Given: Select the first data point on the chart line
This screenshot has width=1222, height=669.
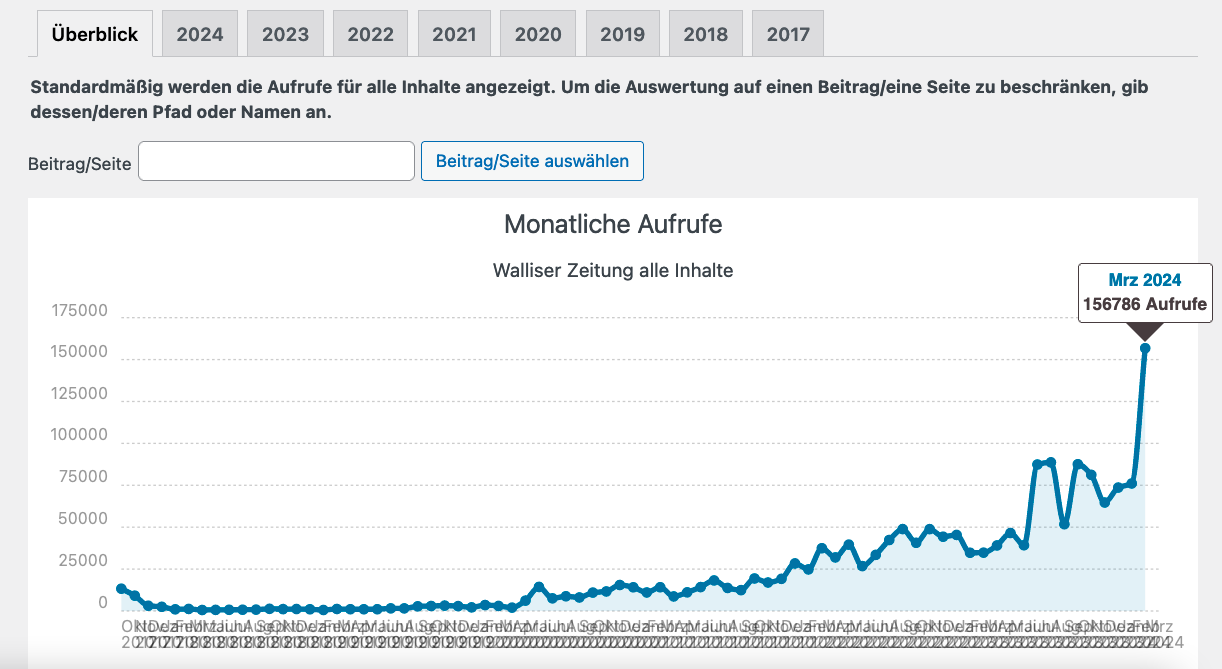Looking at the screenshot, I should click(x=121, y=589).
